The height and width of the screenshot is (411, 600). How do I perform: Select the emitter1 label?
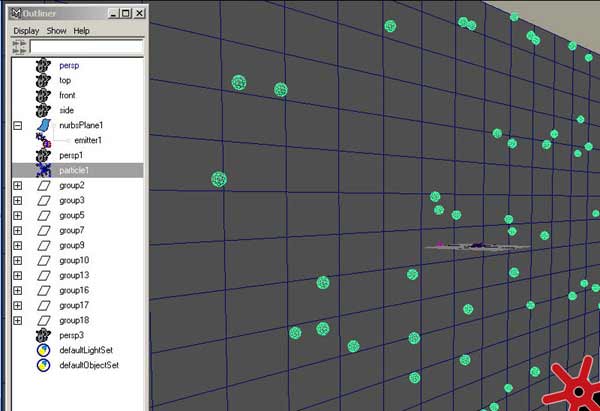(x=88, y=140)
